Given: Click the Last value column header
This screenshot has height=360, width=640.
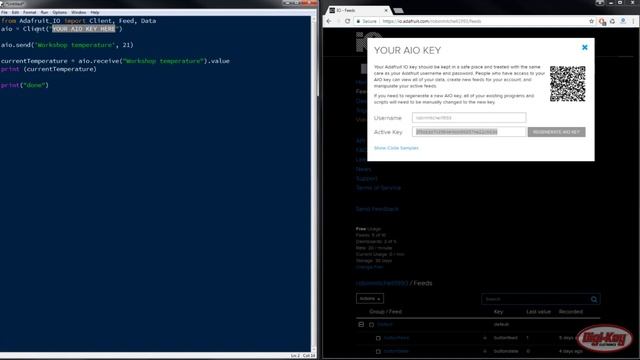Looking at the screenshot, I should [538, 311].
